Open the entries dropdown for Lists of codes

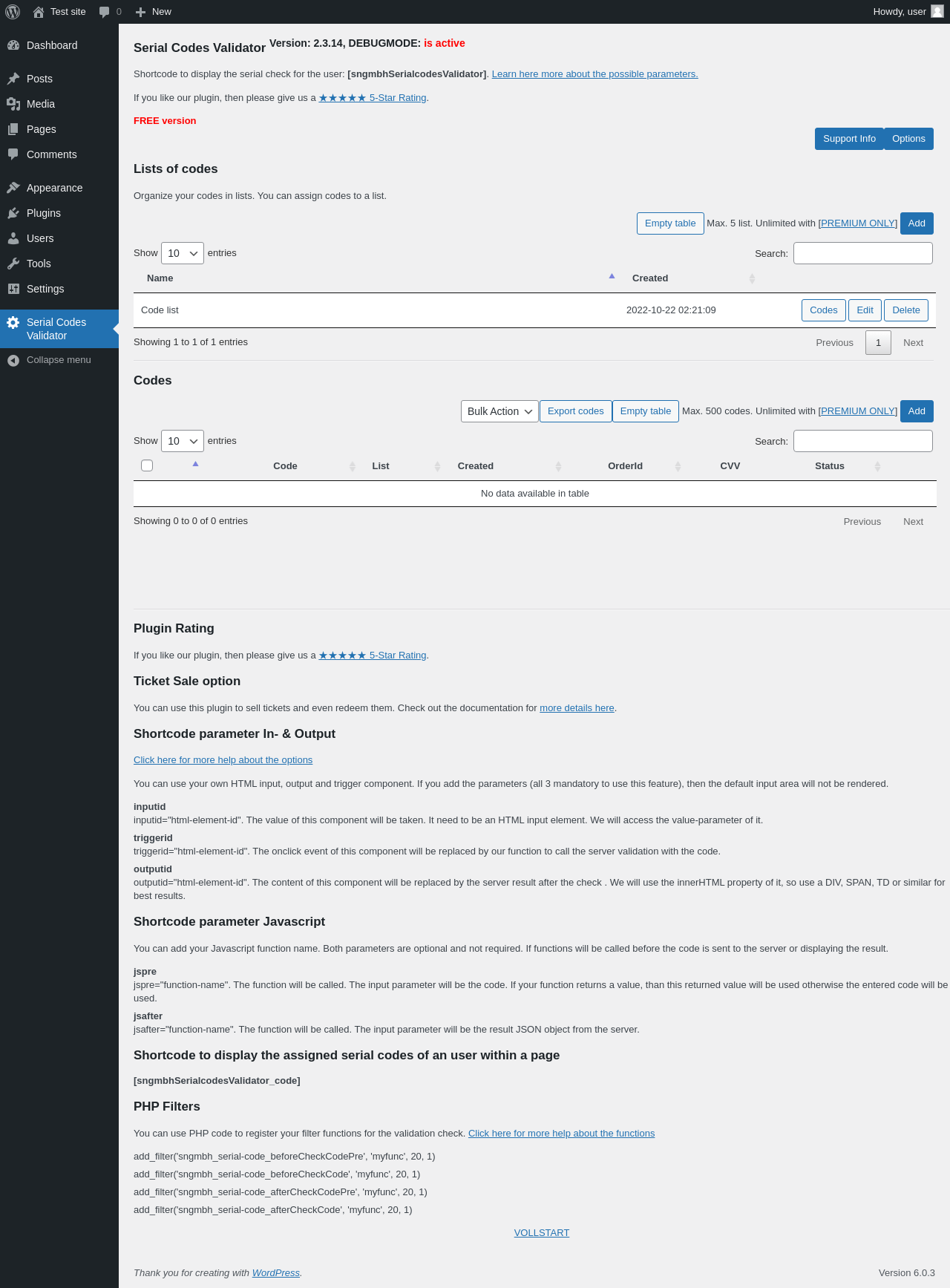(183, 253)
